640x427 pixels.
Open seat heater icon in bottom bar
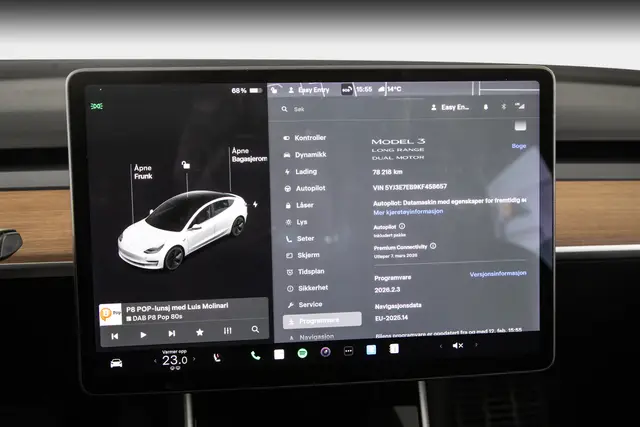218,358
